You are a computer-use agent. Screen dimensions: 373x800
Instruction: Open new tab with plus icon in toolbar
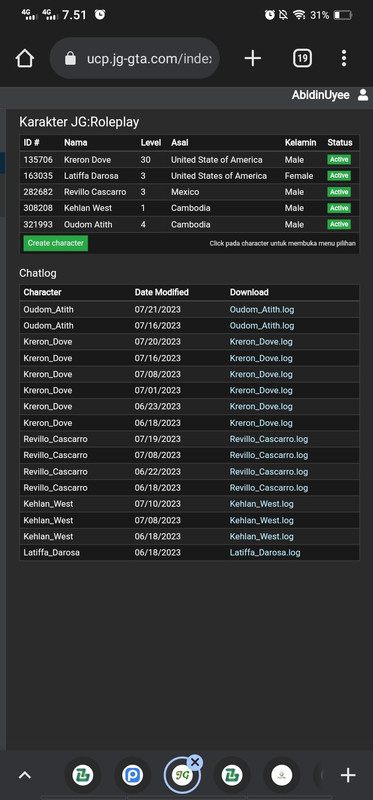[x=253, y=59]
